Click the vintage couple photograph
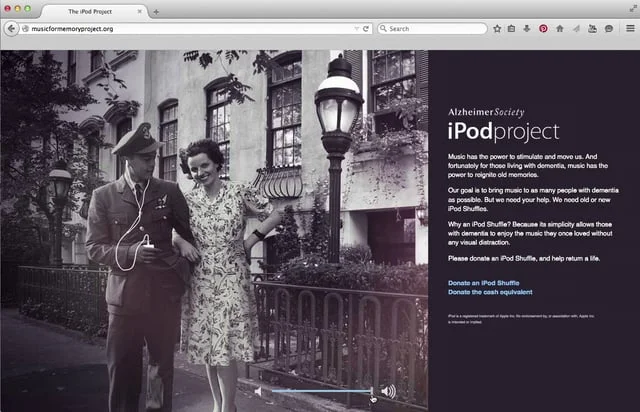The image size is (640, 412). pos(214,231)
